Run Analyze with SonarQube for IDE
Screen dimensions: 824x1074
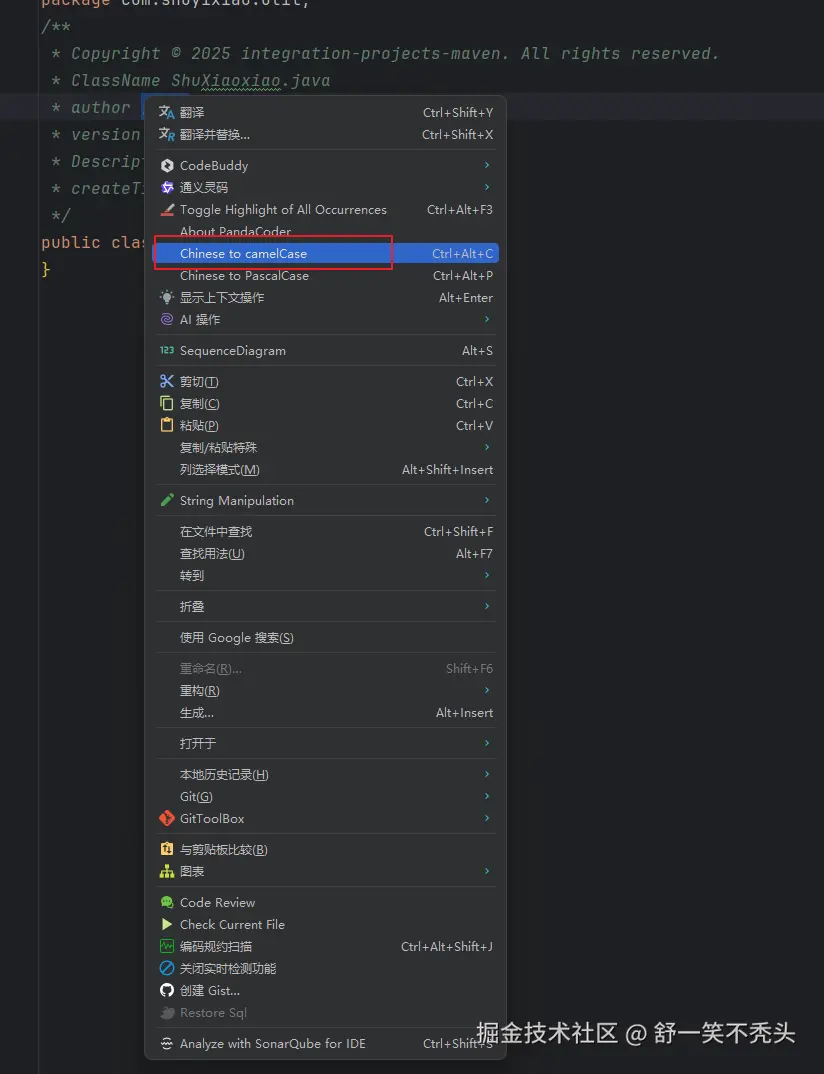(273, 1044)
